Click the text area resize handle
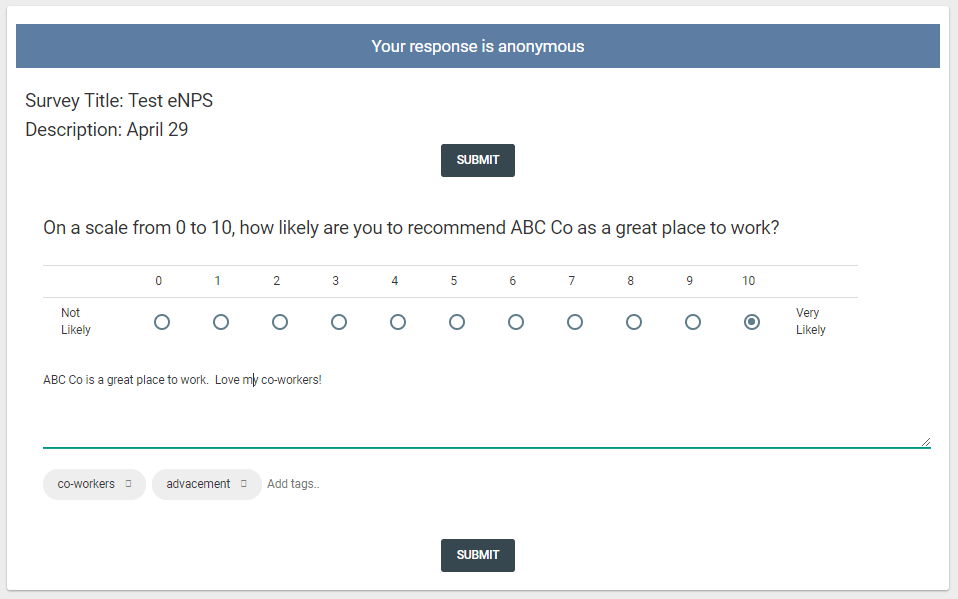The height and width of the screenshot is (599, 958). click(927, 440)
